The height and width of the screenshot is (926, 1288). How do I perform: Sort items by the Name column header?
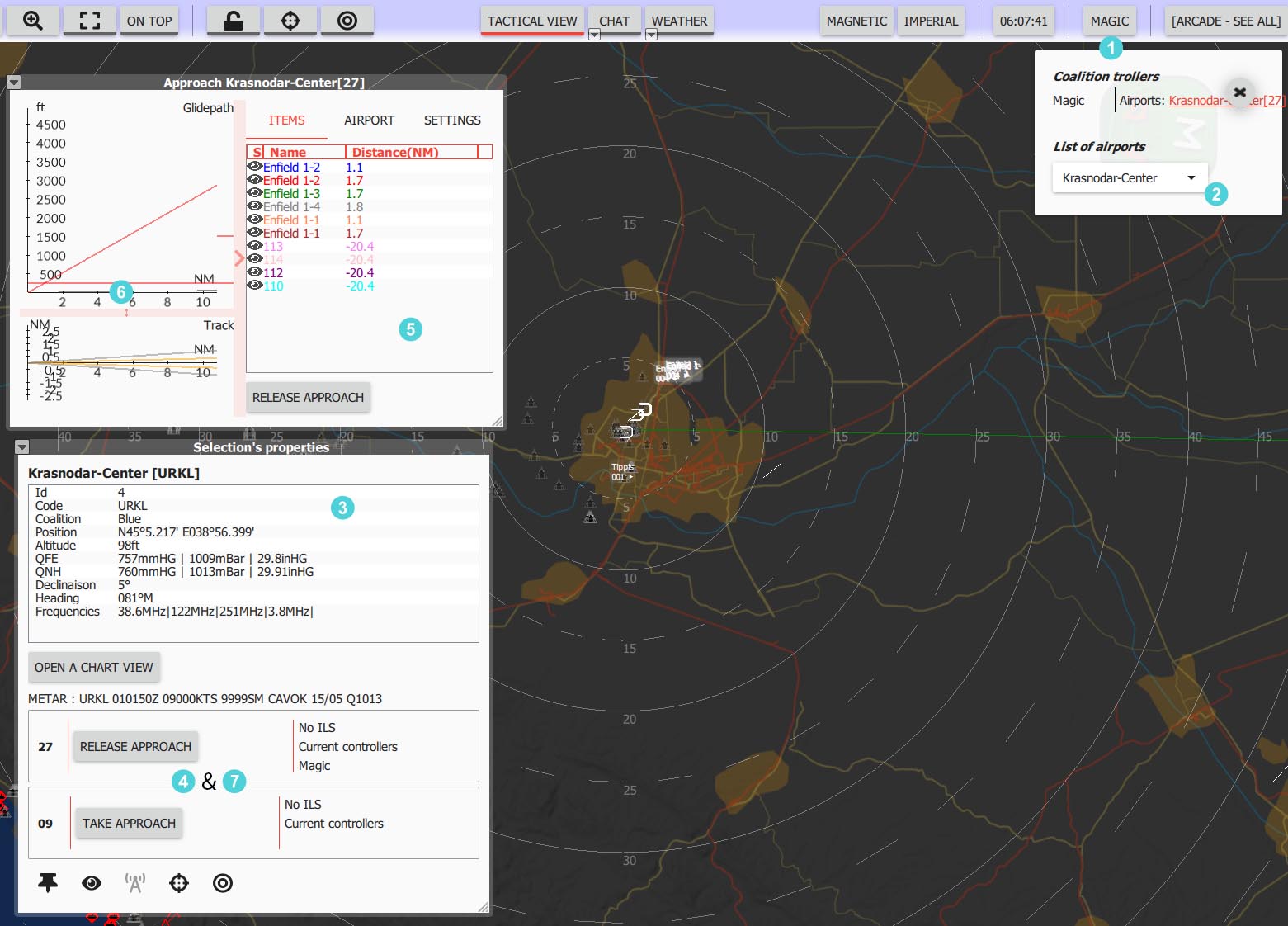click(304, 152)
